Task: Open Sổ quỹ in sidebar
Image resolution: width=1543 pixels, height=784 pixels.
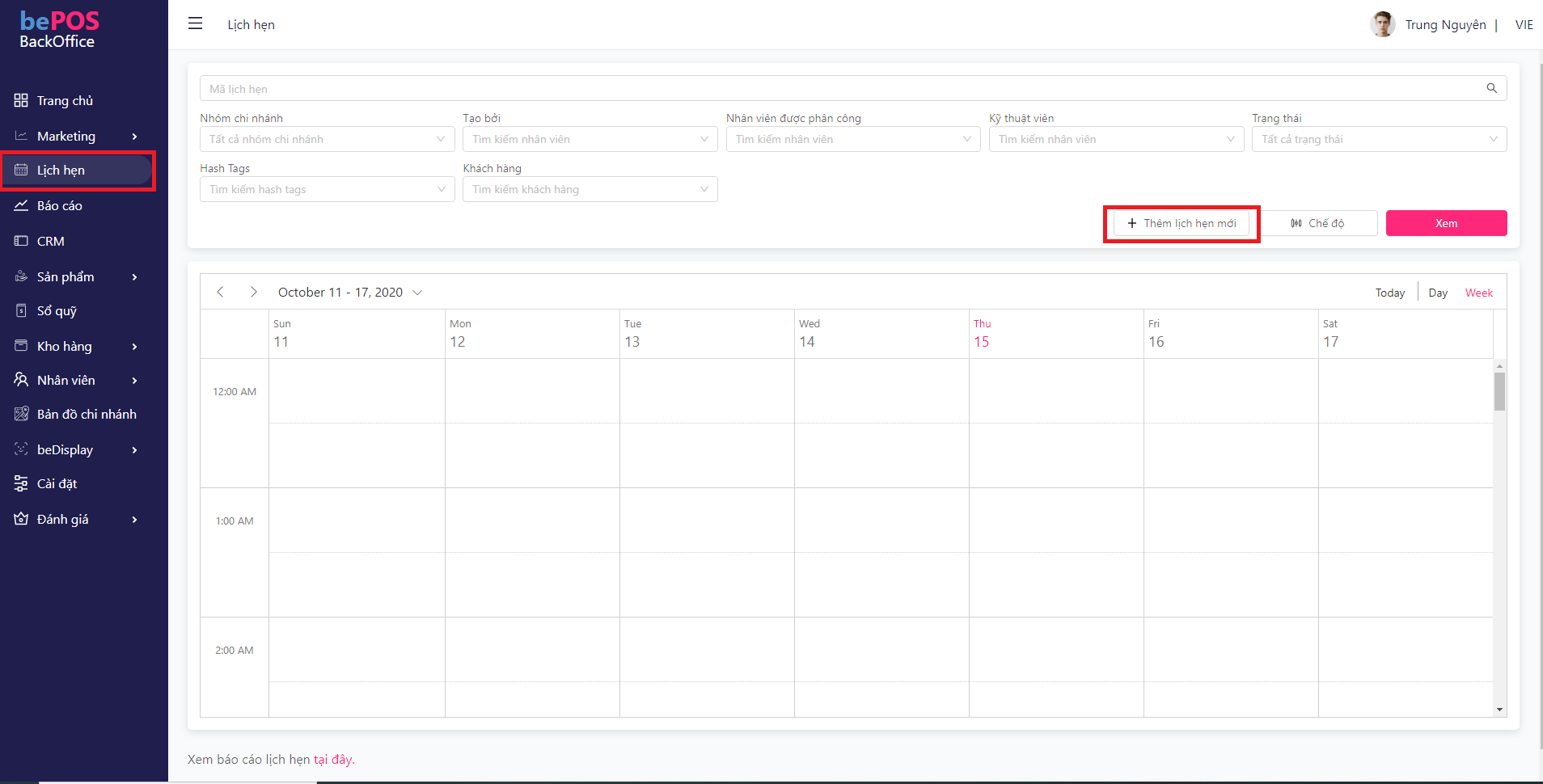Action: point(57,311)
